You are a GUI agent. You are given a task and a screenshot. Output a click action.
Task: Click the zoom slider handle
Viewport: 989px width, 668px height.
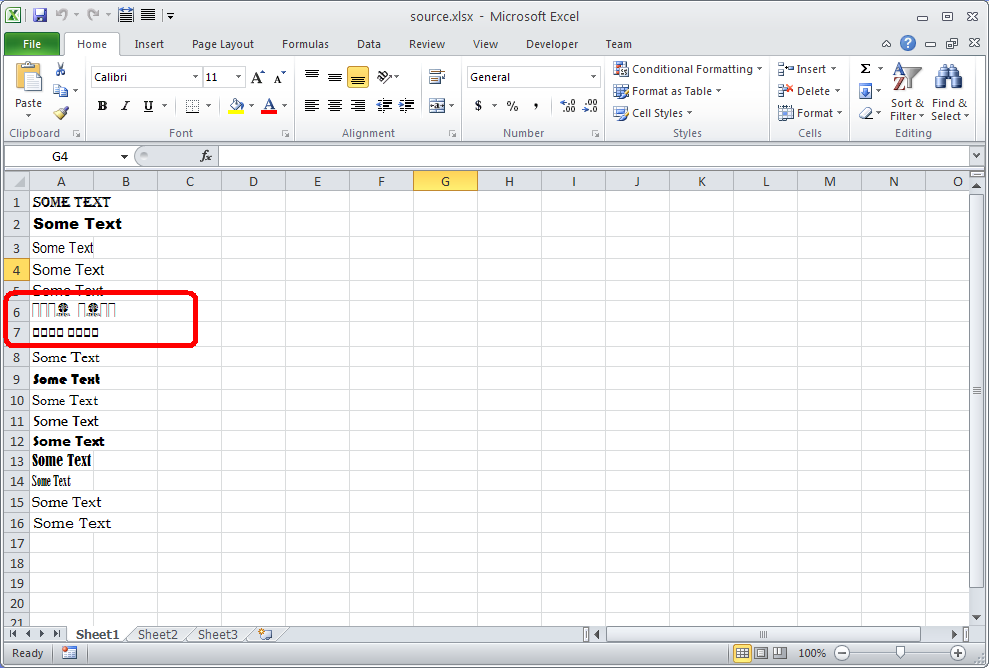click(900, 653)
